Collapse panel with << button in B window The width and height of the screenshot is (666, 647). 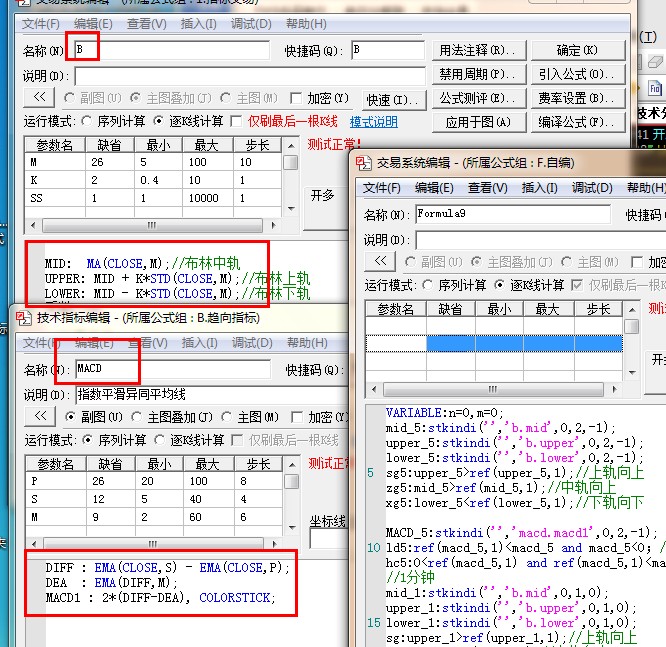click(x=39, y=97)
